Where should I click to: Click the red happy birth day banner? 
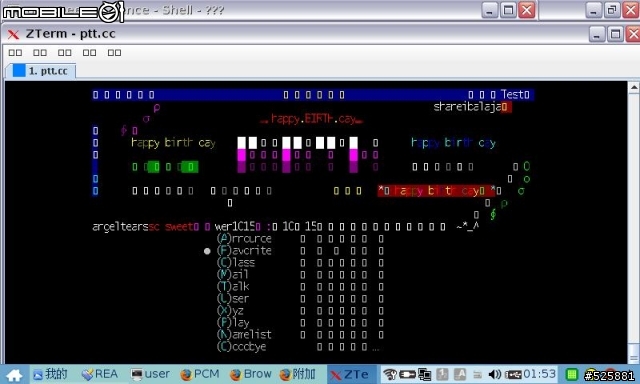[x=436, y=191]
